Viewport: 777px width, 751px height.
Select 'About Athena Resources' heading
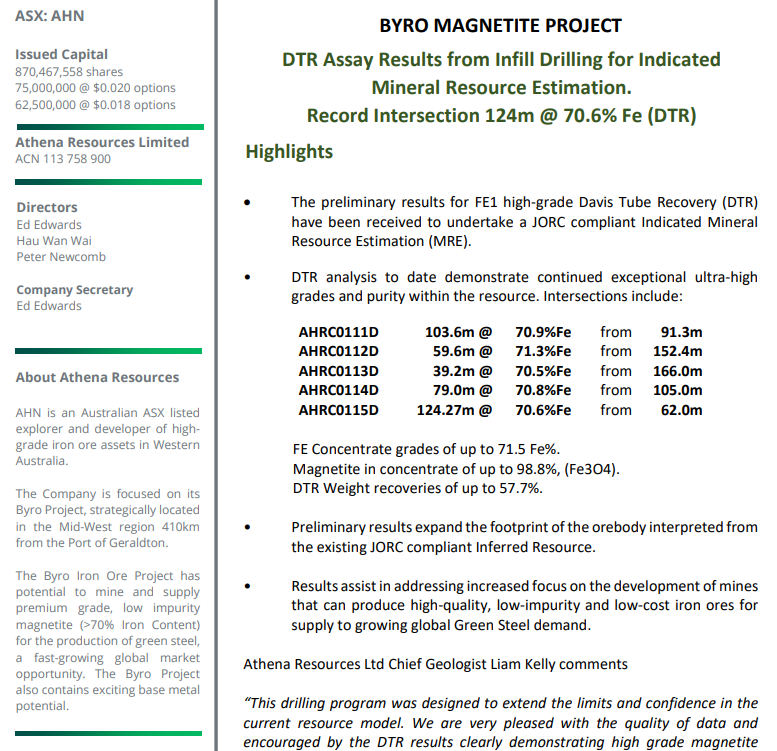pyautogui.click(x=97, y=377)
